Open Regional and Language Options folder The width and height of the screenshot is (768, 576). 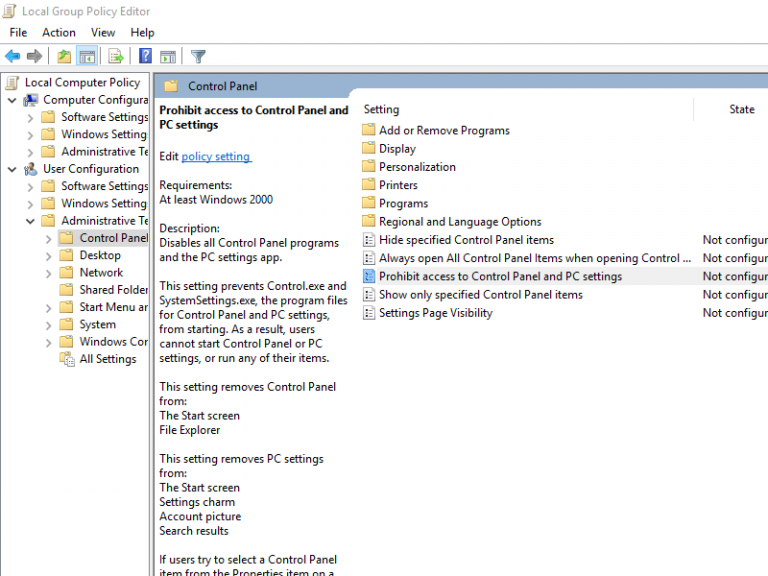coord(460,221)
